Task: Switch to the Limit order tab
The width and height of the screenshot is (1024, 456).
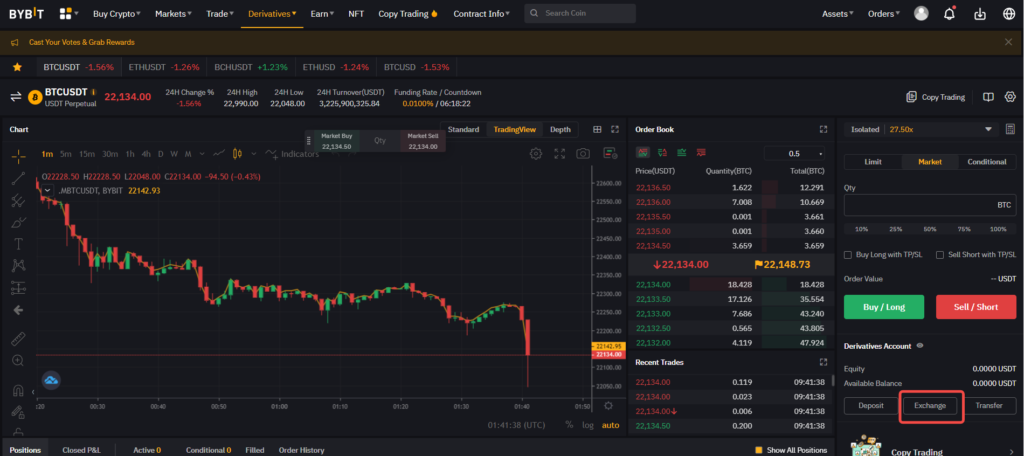Action: pyautogui.click(x=873, y=161)
